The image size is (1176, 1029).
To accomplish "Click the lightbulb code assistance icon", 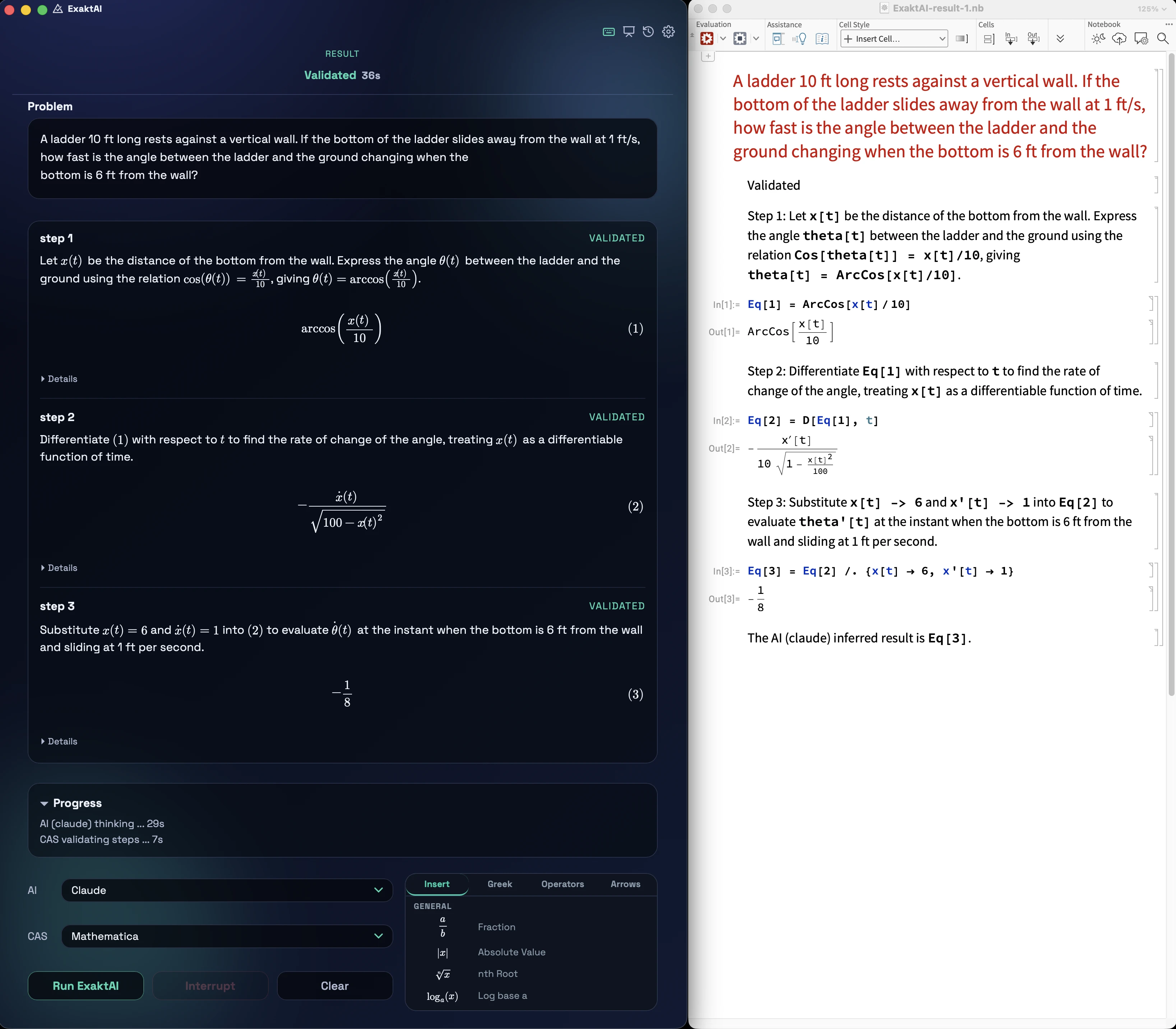I will click(x=800, y=38).
